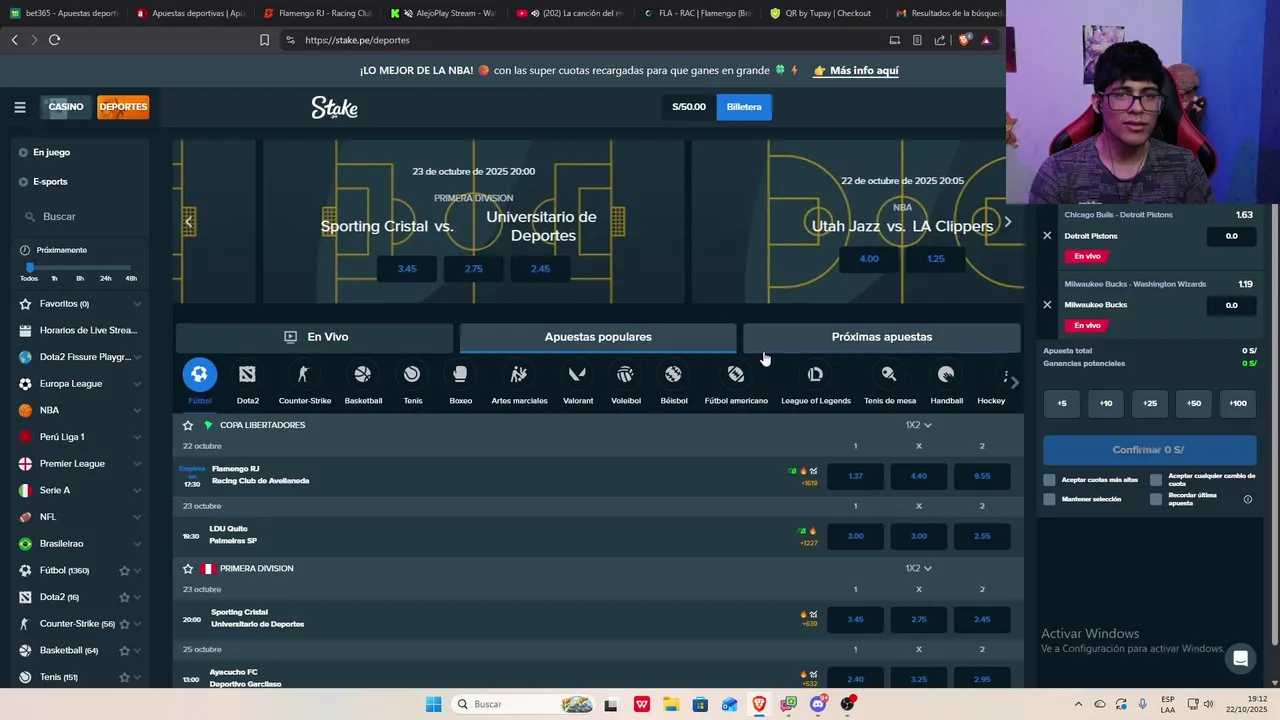Add +25 to the bet amount

click(1150, 403)
